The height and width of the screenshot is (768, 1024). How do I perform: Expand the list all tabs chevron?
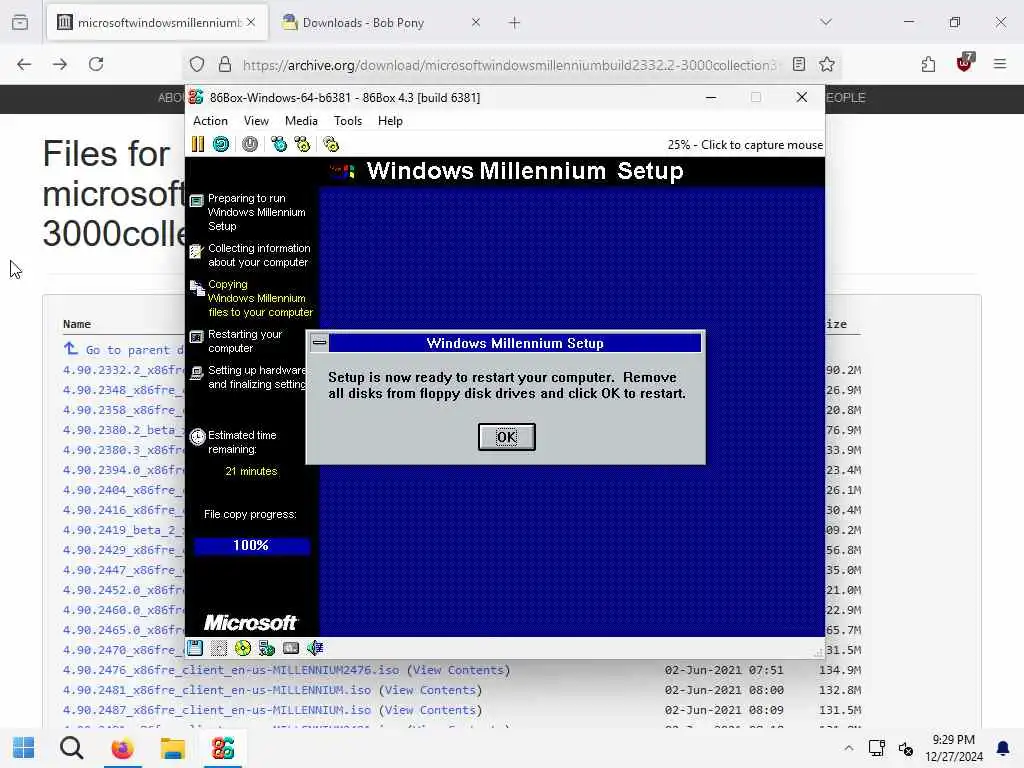(x=826, y=22)
